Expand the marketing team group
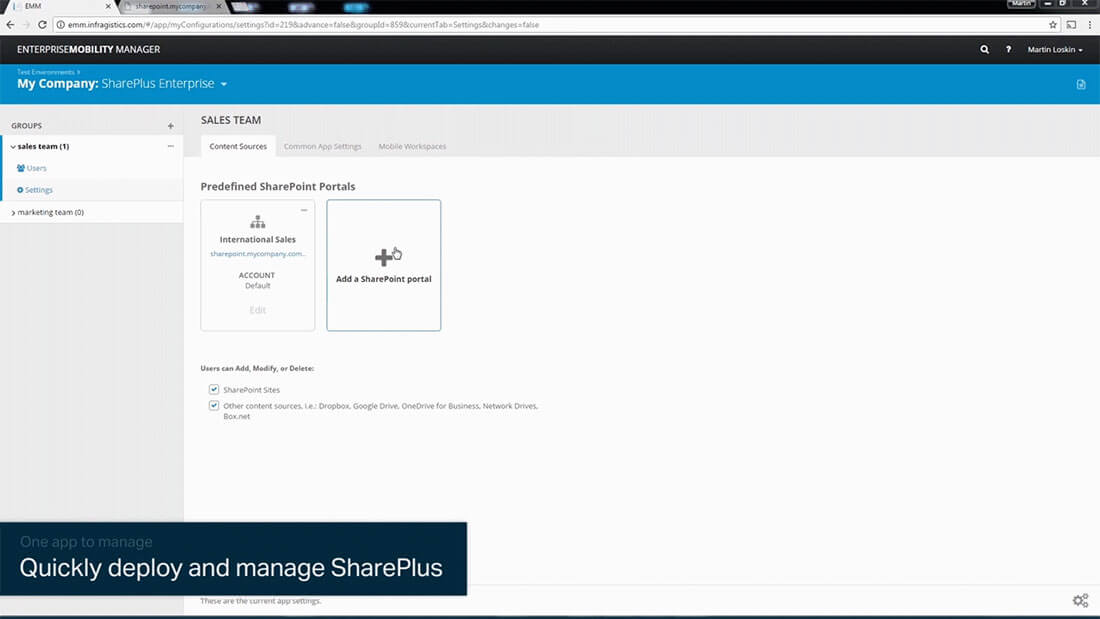Image resolution: width=1100 pixels, height=619 pixels. click(13, 213)
